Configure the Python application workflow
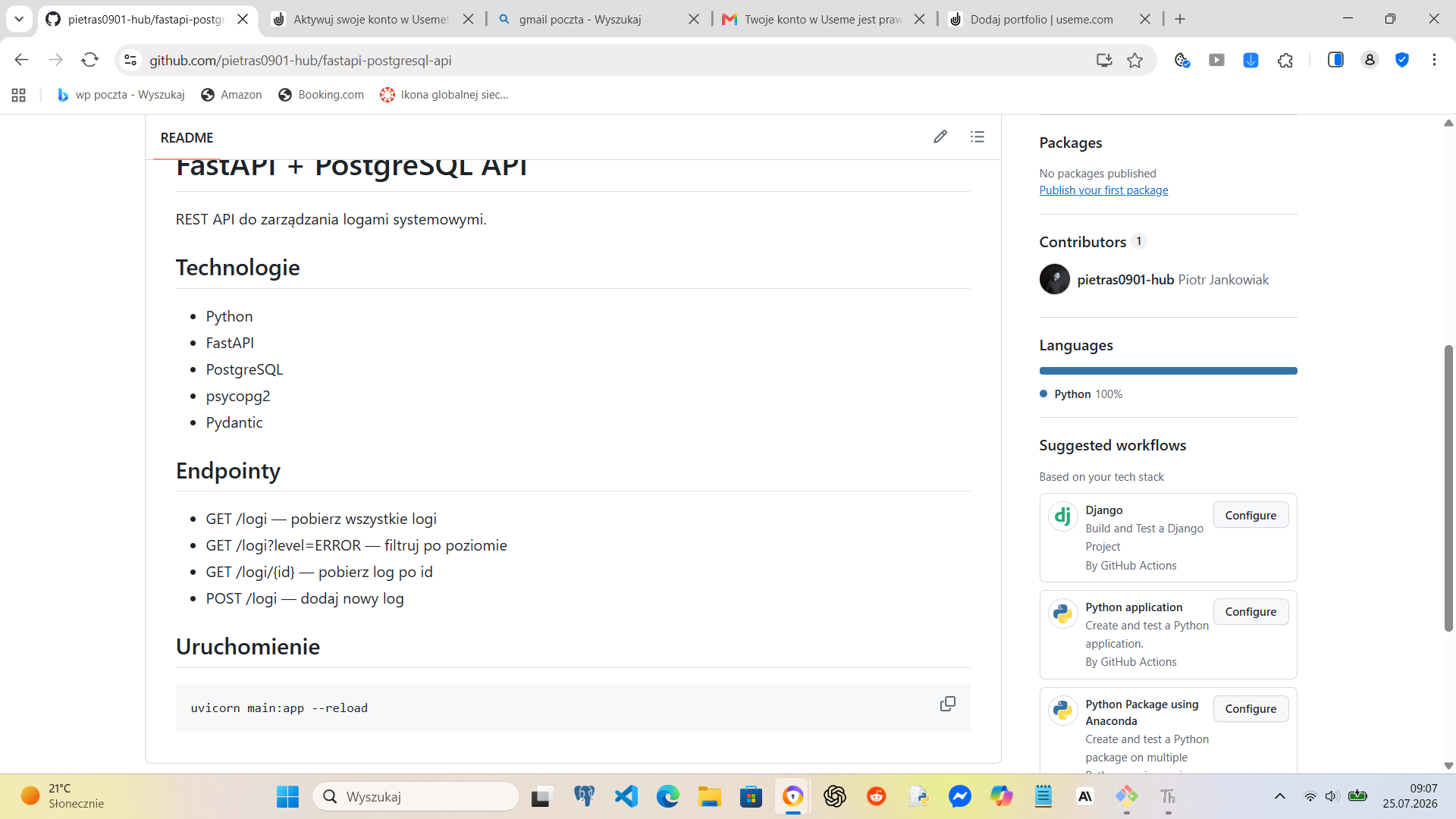Image resolution: width=1456 pixels, height=819 pixels. click(x=1250, y=612)
